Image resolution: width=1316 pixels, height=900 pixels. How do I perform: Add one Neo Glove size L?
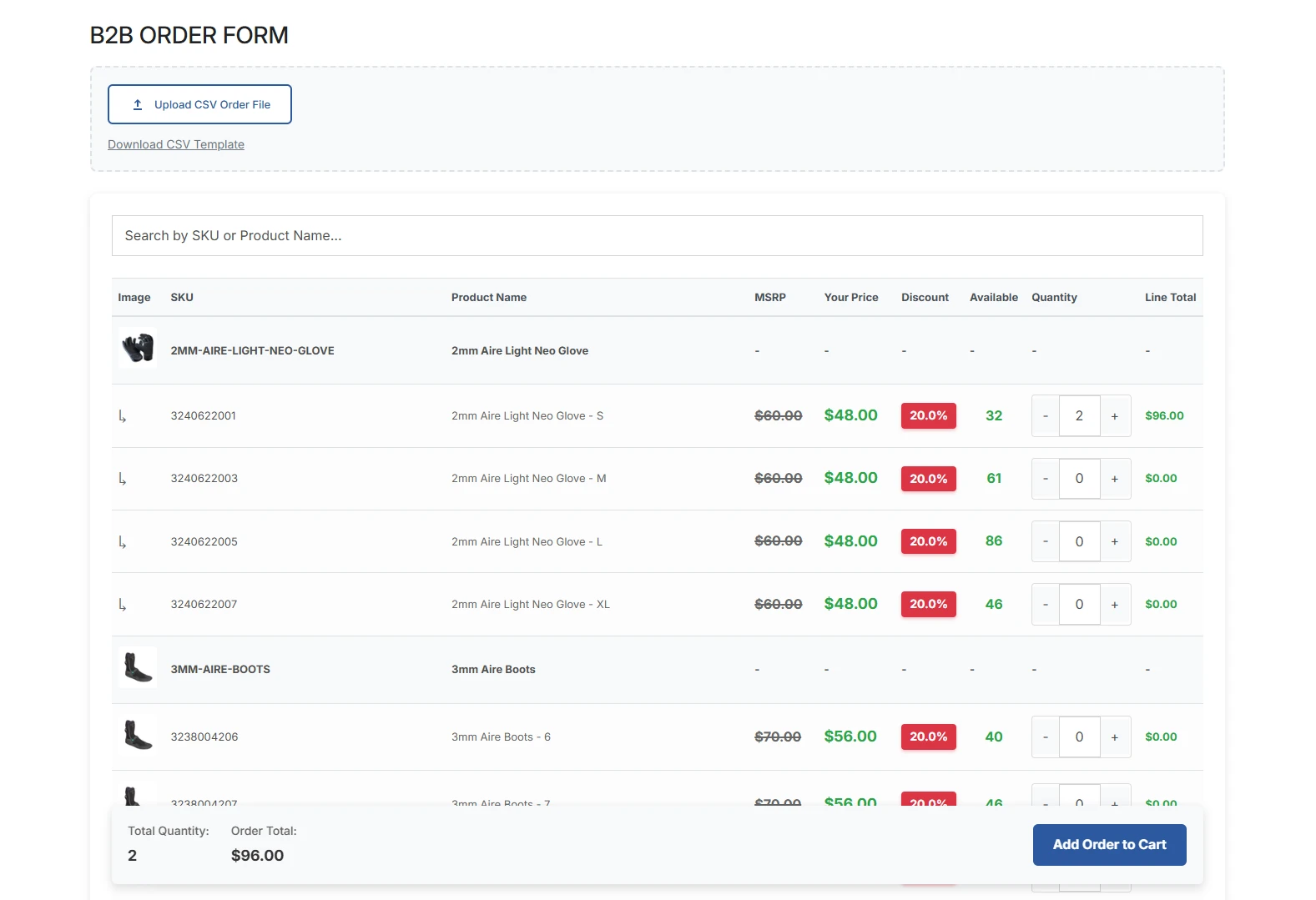tap(1114, 541)
